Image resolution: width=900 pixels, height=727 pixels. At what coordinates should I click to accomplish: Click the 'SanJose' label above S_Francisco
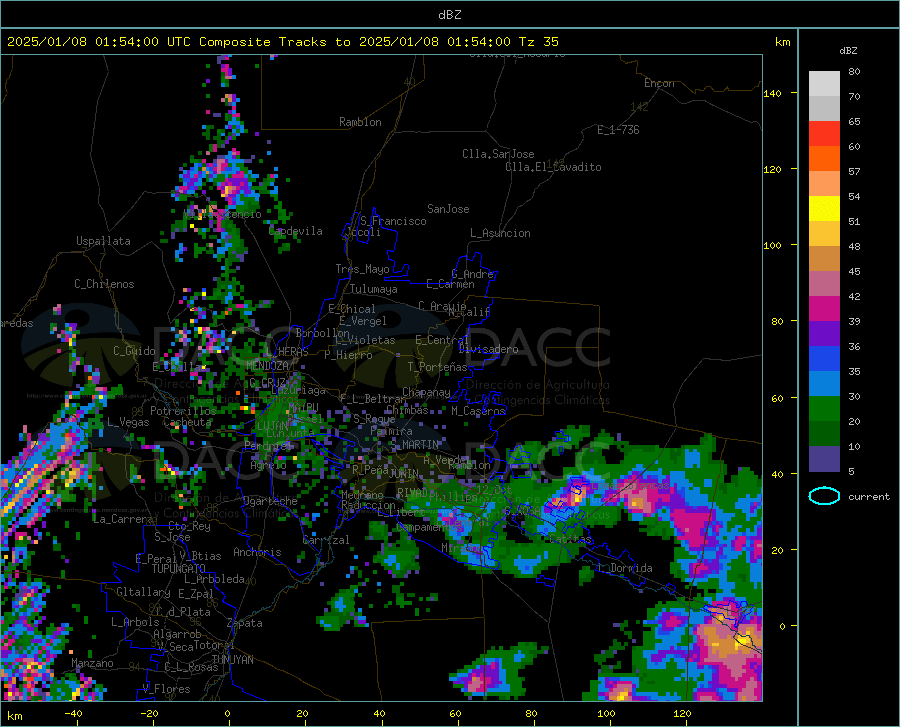(x=448, y=209)
